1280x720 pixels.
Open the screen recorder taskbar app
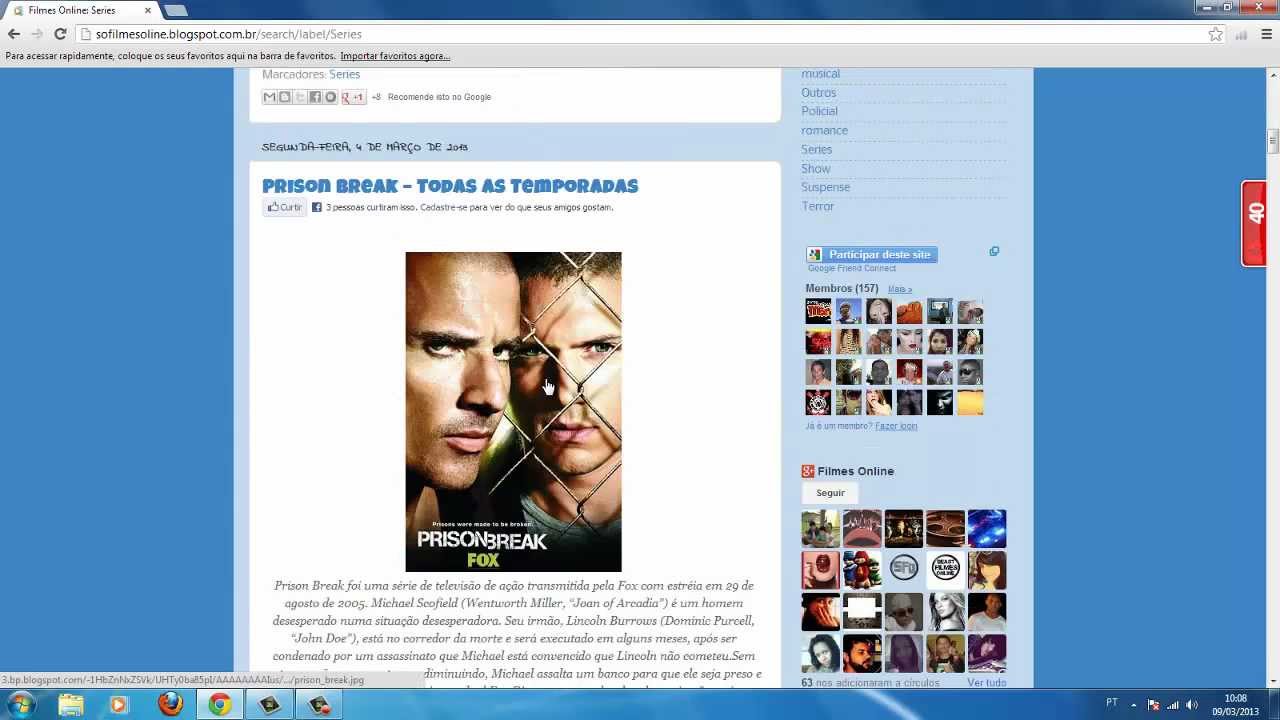pyautogui.click(x=270, y=704)
